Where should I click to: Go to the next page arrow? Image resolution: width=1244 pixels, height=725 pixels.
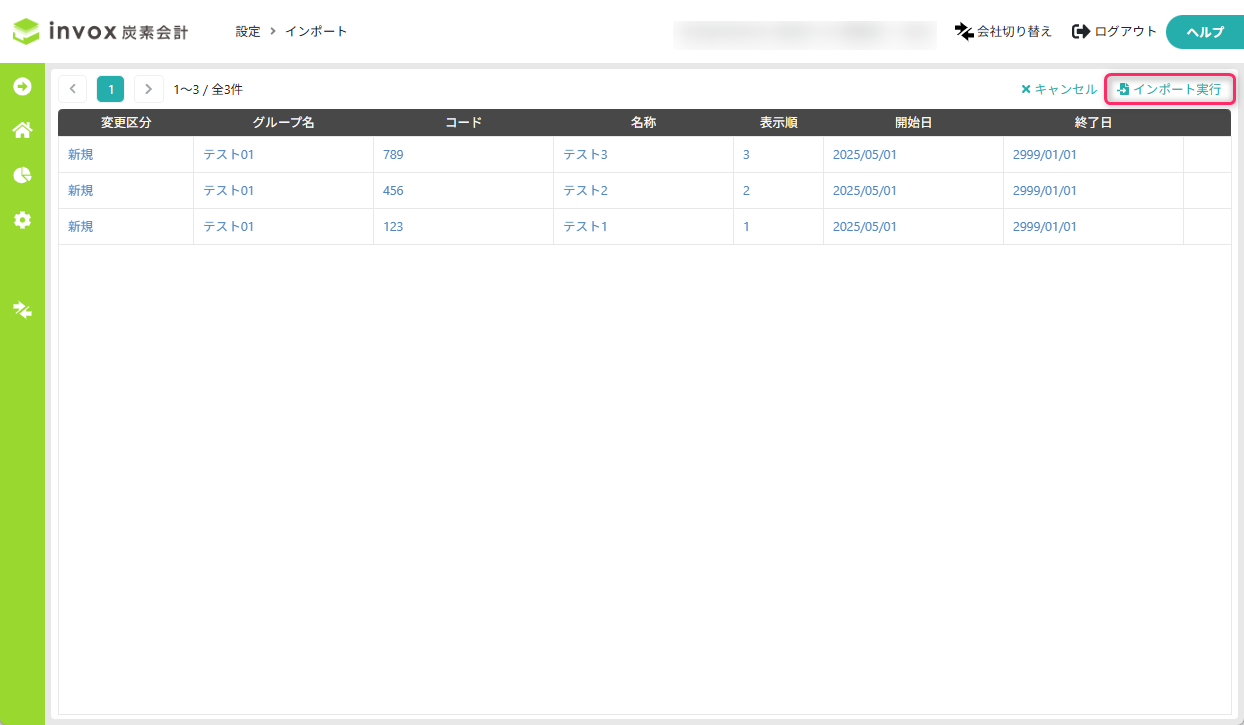pyautogui.click(x=148, y=89)
